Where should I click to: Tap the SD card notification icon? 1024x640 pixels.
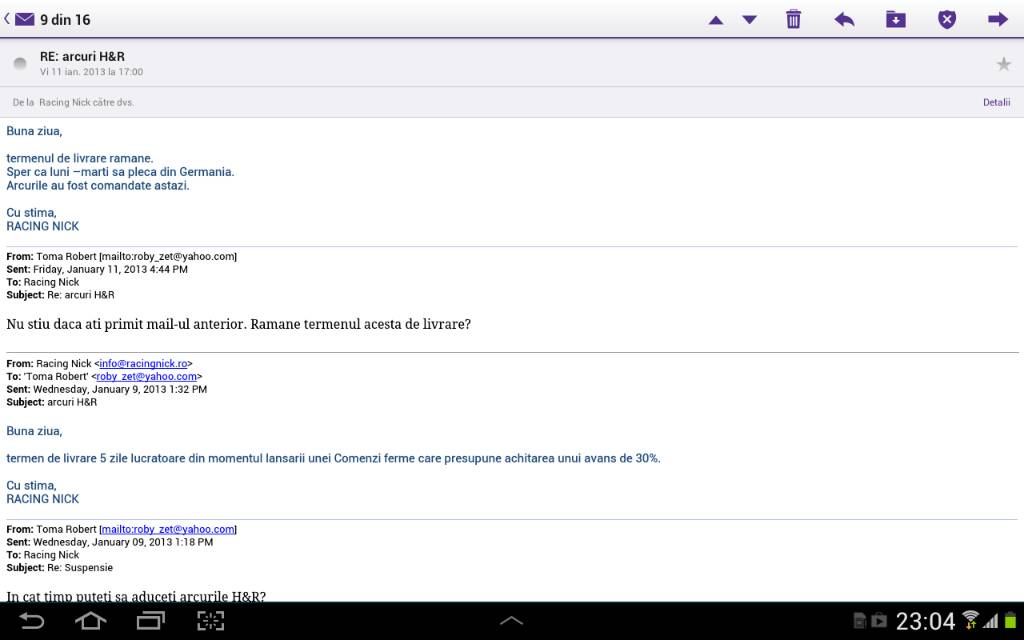860,620
